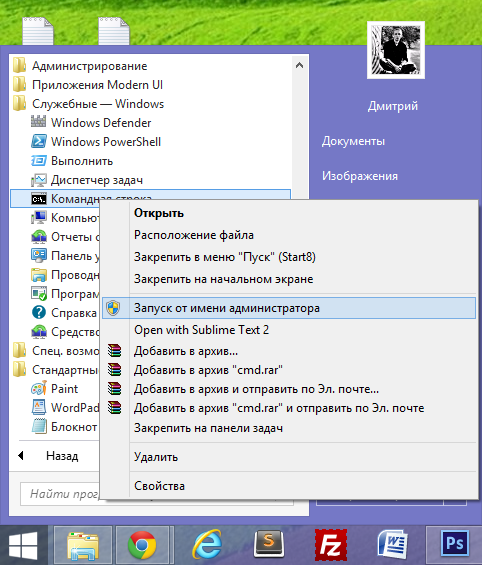Screen dimensions: 482x565
Task: Click the Командная строка cmd icon
Action: click(x=39, y=199)
